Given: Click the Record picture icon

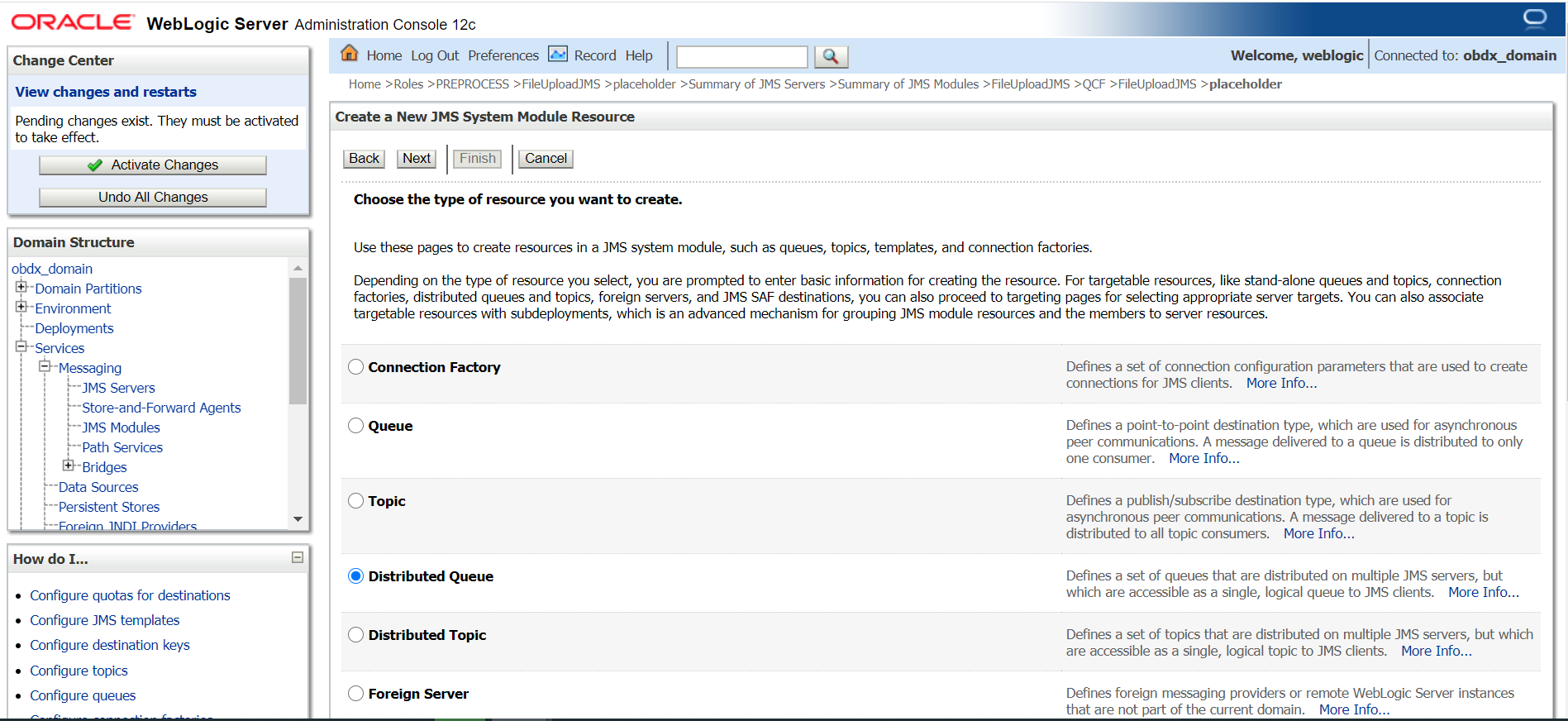Looking at the screenshot, I should tap(558, 55).
